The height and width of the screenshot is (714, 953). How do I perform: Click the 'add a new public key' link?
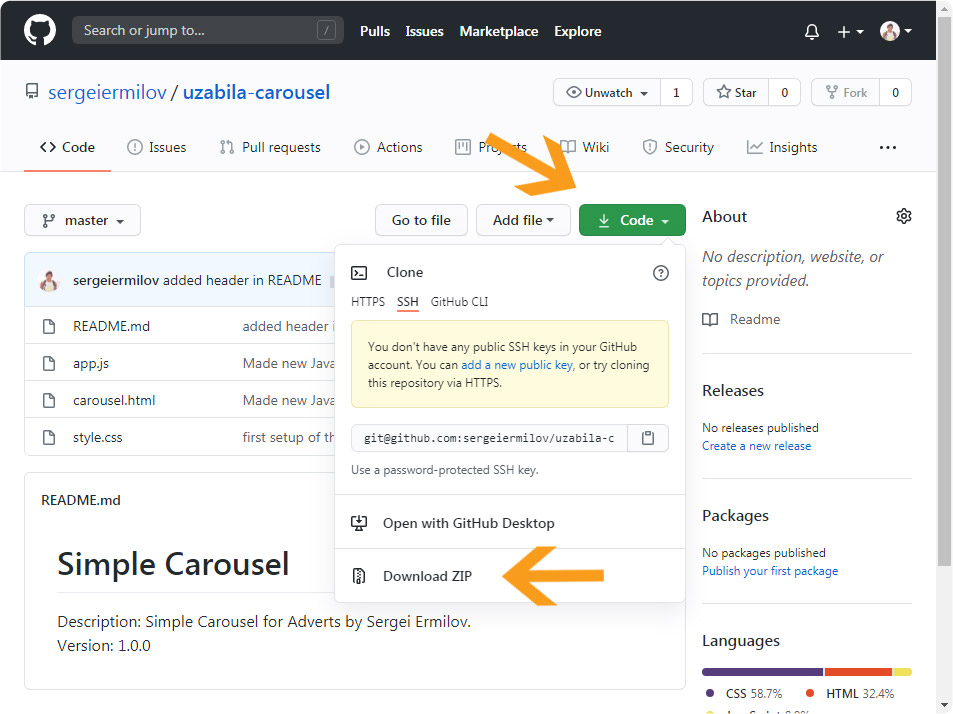click(517, 365)
